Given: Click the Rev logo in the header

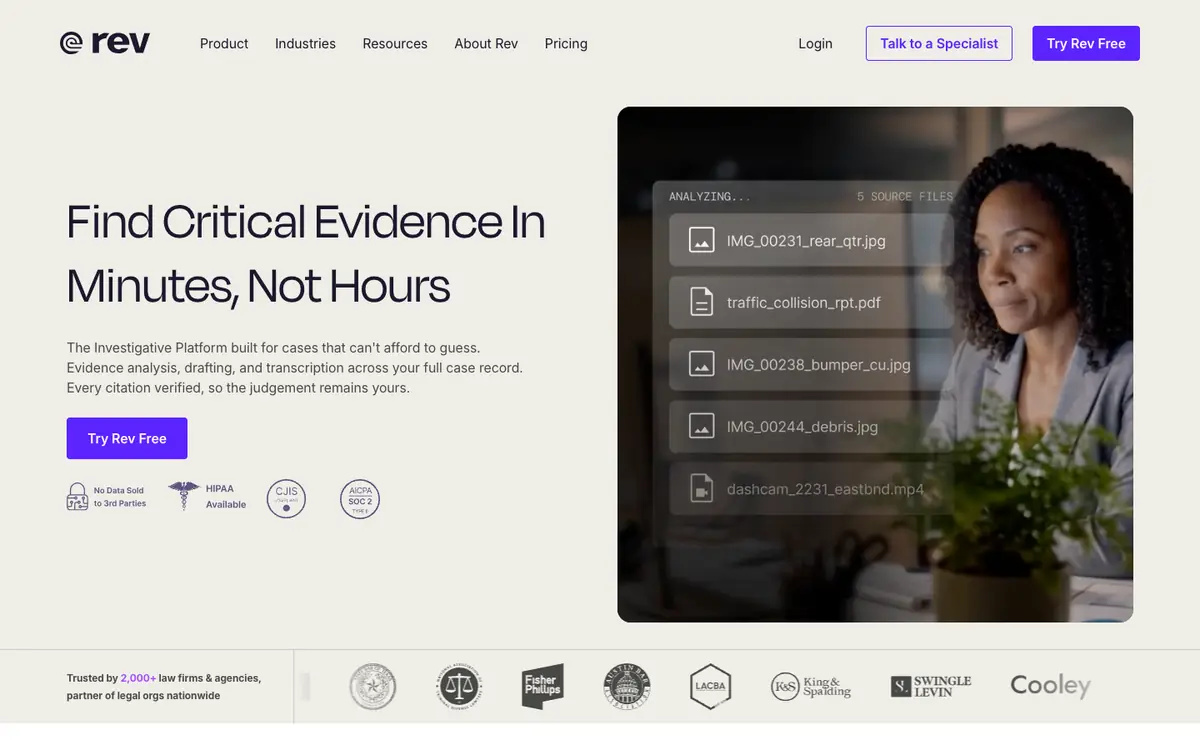Looking at the screenshot, I should (x=104, y=43).
